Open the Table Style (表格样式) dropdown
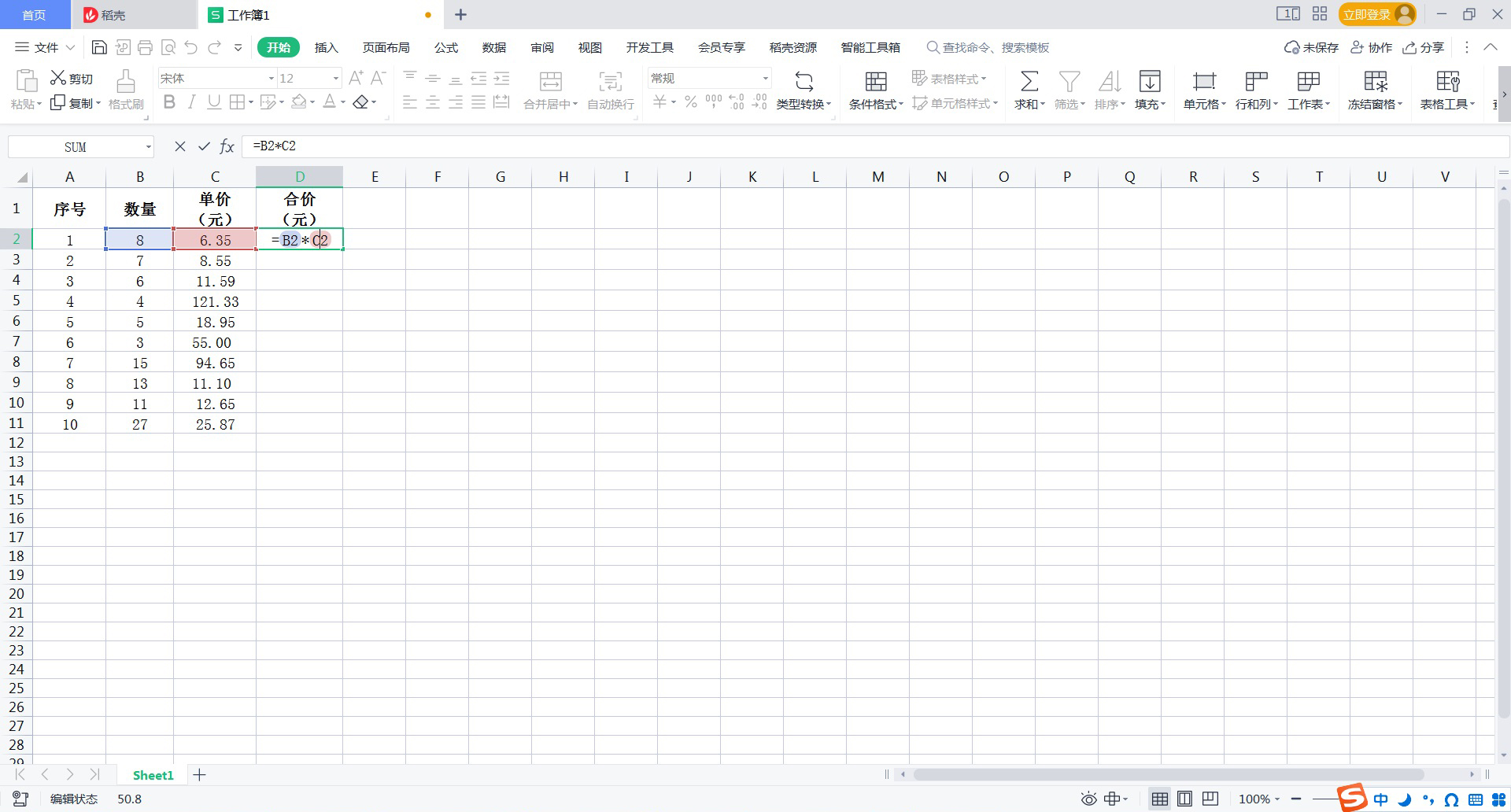This screenshot has height=812, width=1511. pos(949,78)
